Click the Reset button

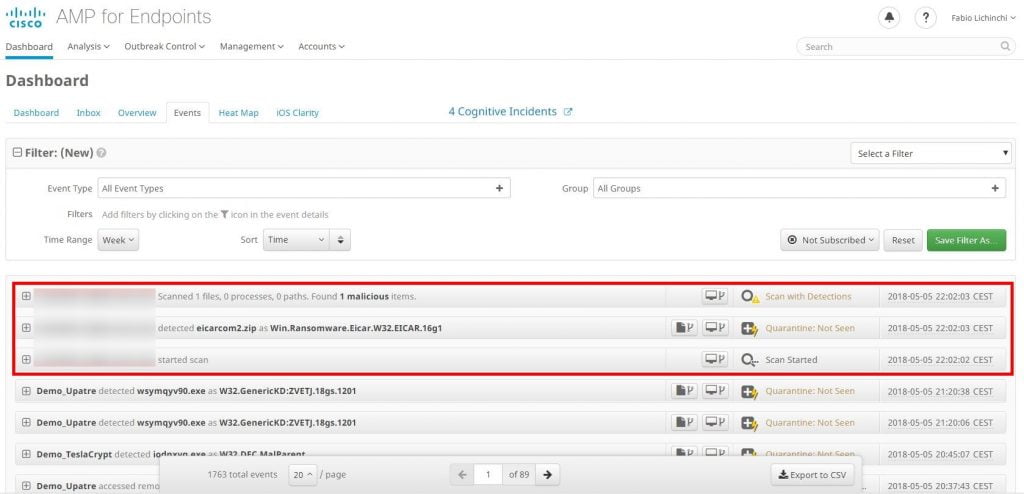[x=903, y=240]
